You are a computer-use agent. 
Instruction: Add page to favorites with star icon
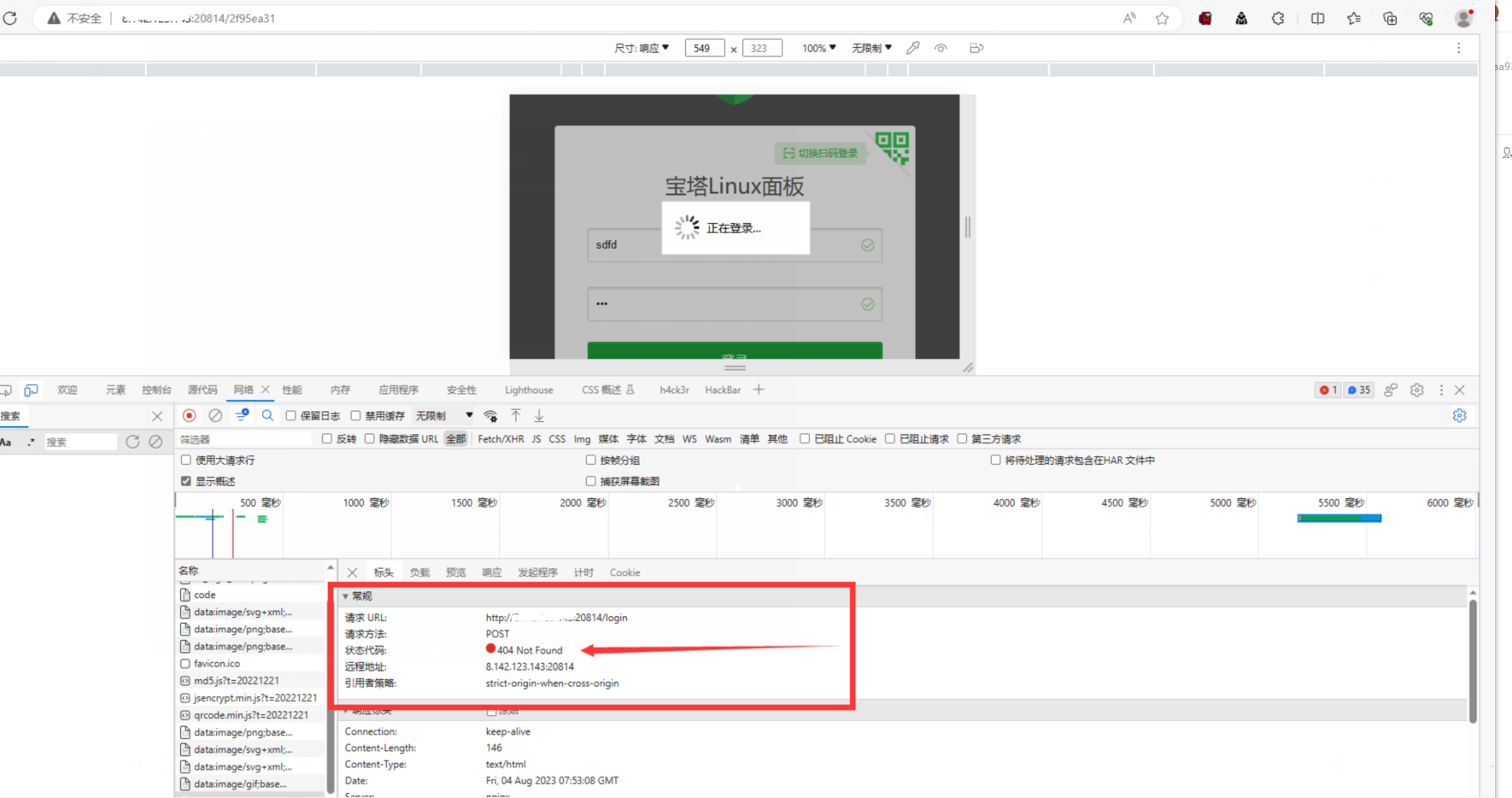[1162, 18]
